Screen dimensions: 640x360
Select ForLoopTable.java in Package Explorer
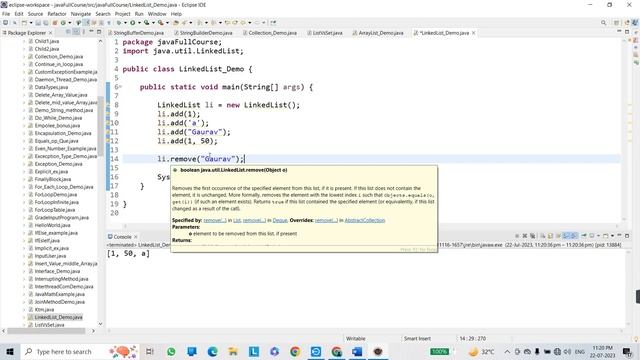pos(55,210)
